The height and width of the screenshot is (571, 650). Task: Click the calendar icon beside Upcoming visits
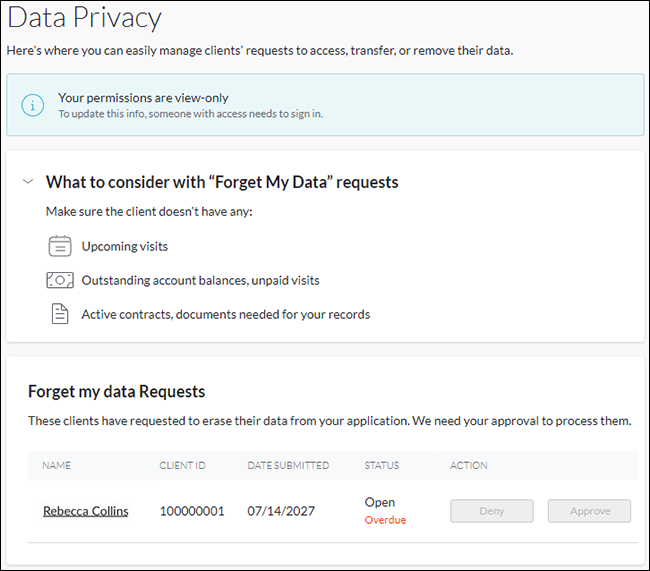pos(60,246)
